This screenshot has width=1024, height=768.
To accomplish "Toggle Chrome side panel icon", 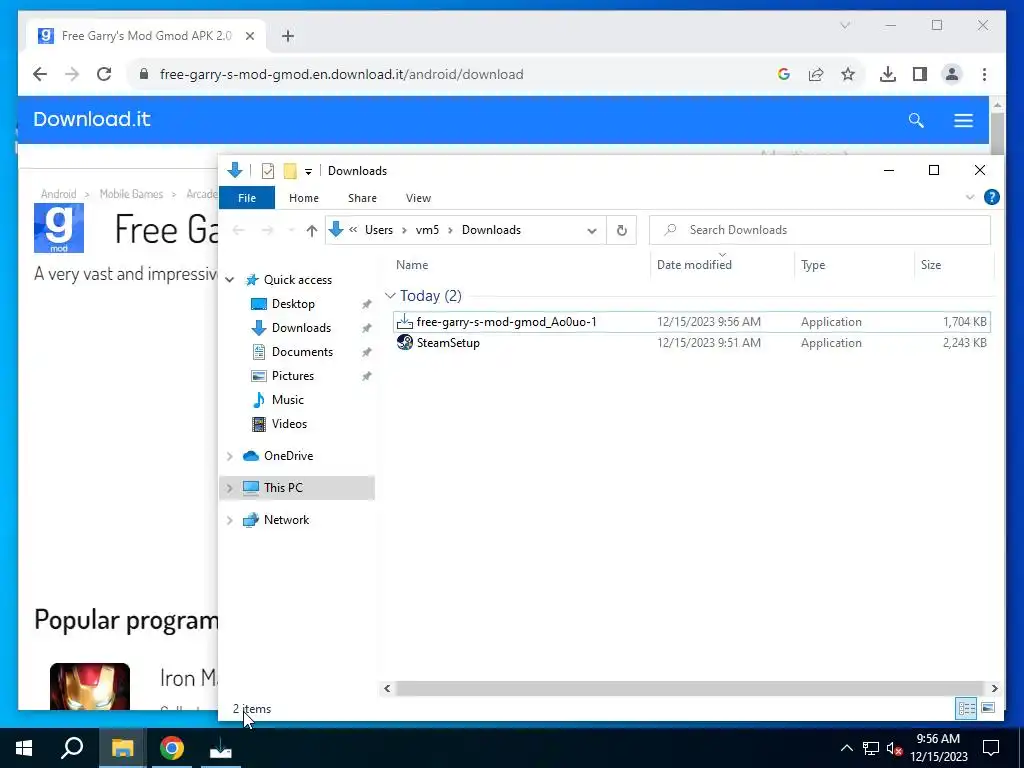I will (920, 74).
